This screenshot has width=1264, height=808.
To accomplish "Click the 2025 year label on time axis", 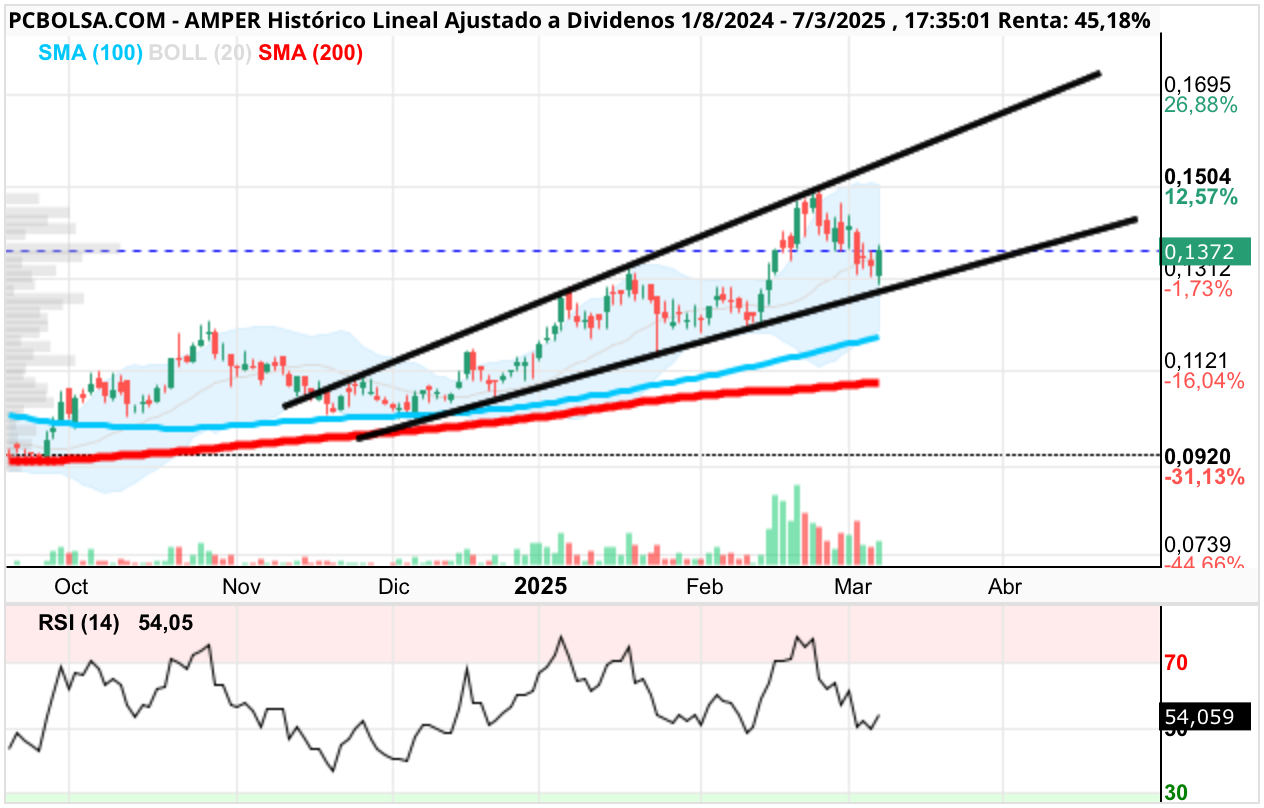I will (540, 586).
